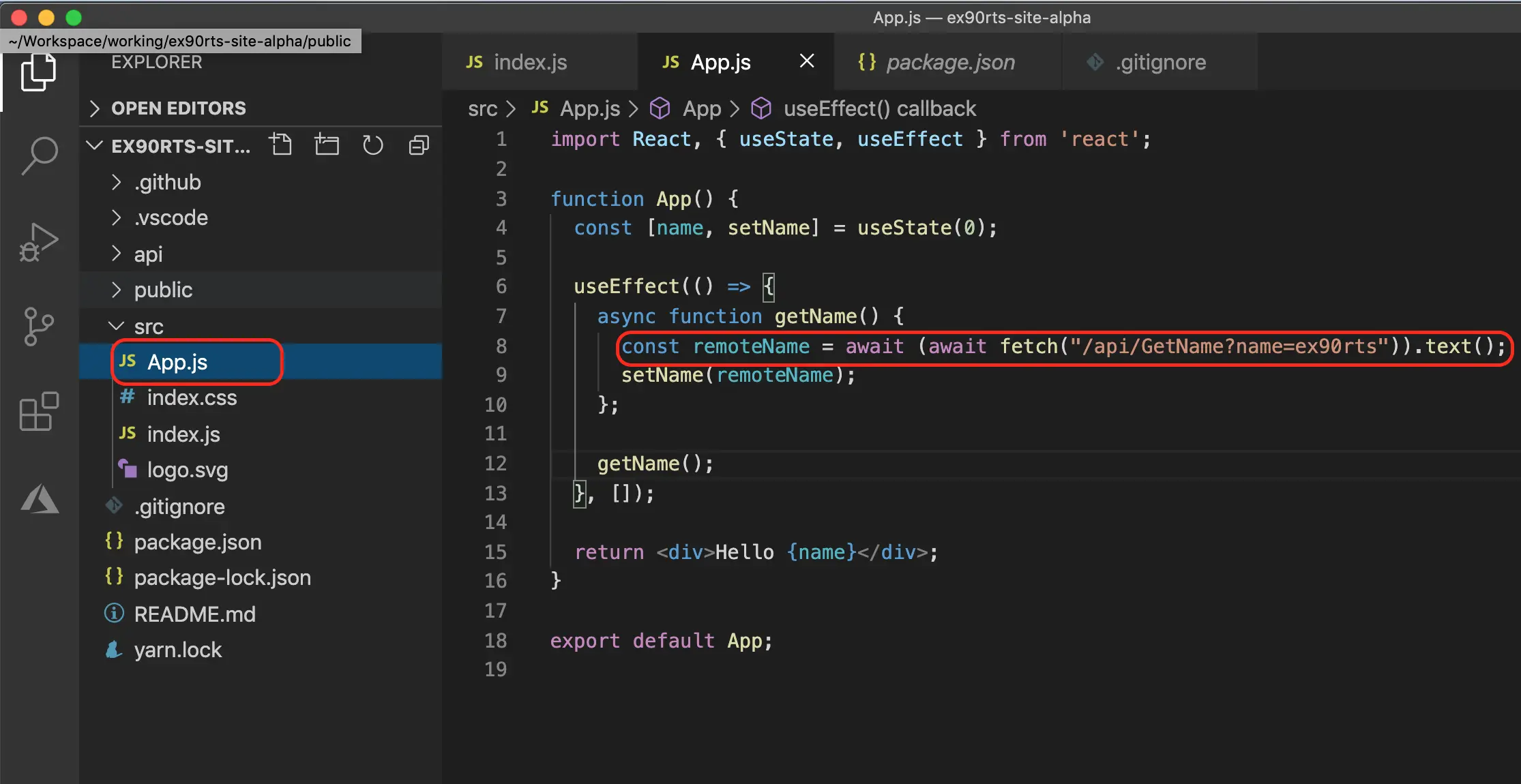Expand the api folder
This screenshot has width=1521, height=784.
pyautogui.click(x=148, y=254)
